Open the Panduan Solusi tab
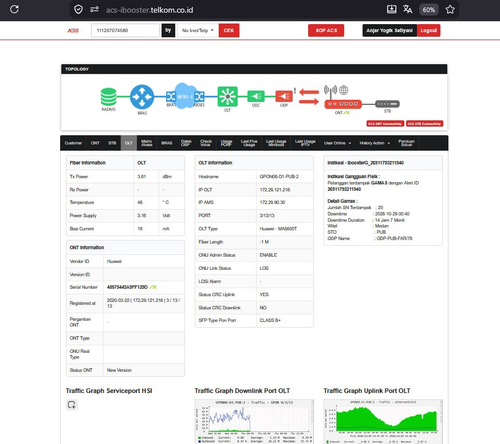The image size is (500, 444). 406,143
